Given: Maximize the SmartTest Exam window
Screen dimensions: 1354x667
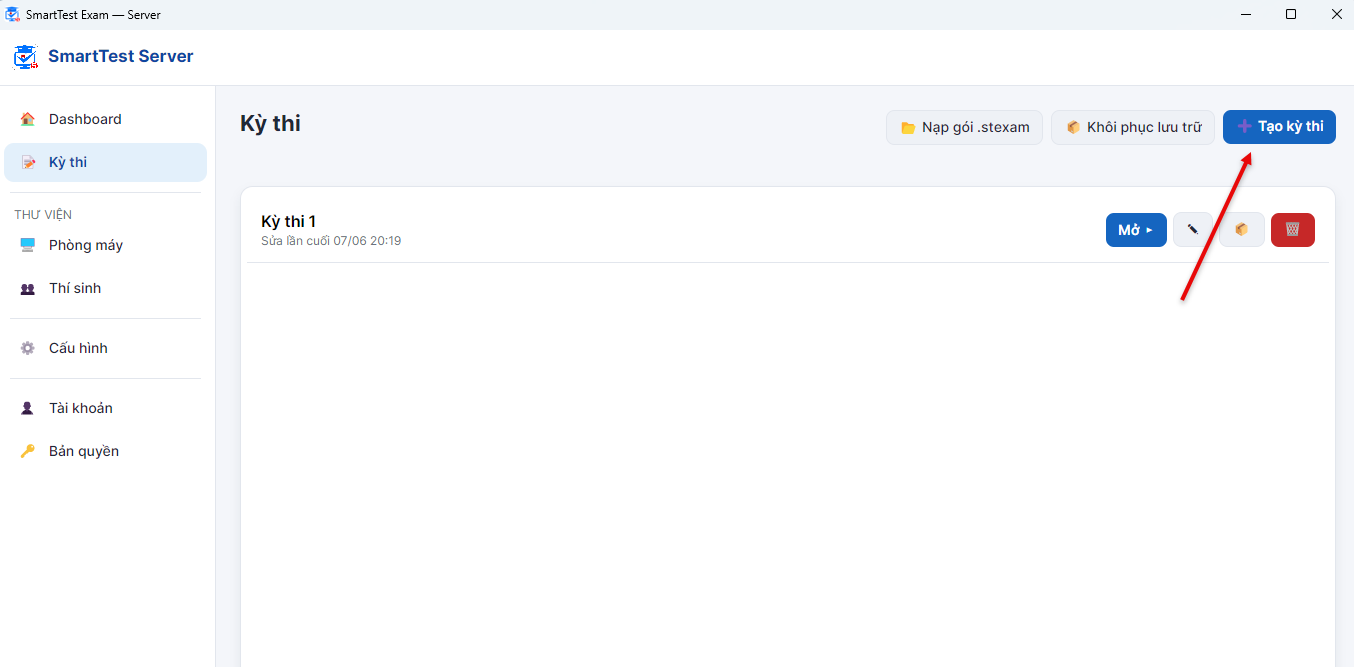Looking at the screenshot, I should tap(1291, 14).
